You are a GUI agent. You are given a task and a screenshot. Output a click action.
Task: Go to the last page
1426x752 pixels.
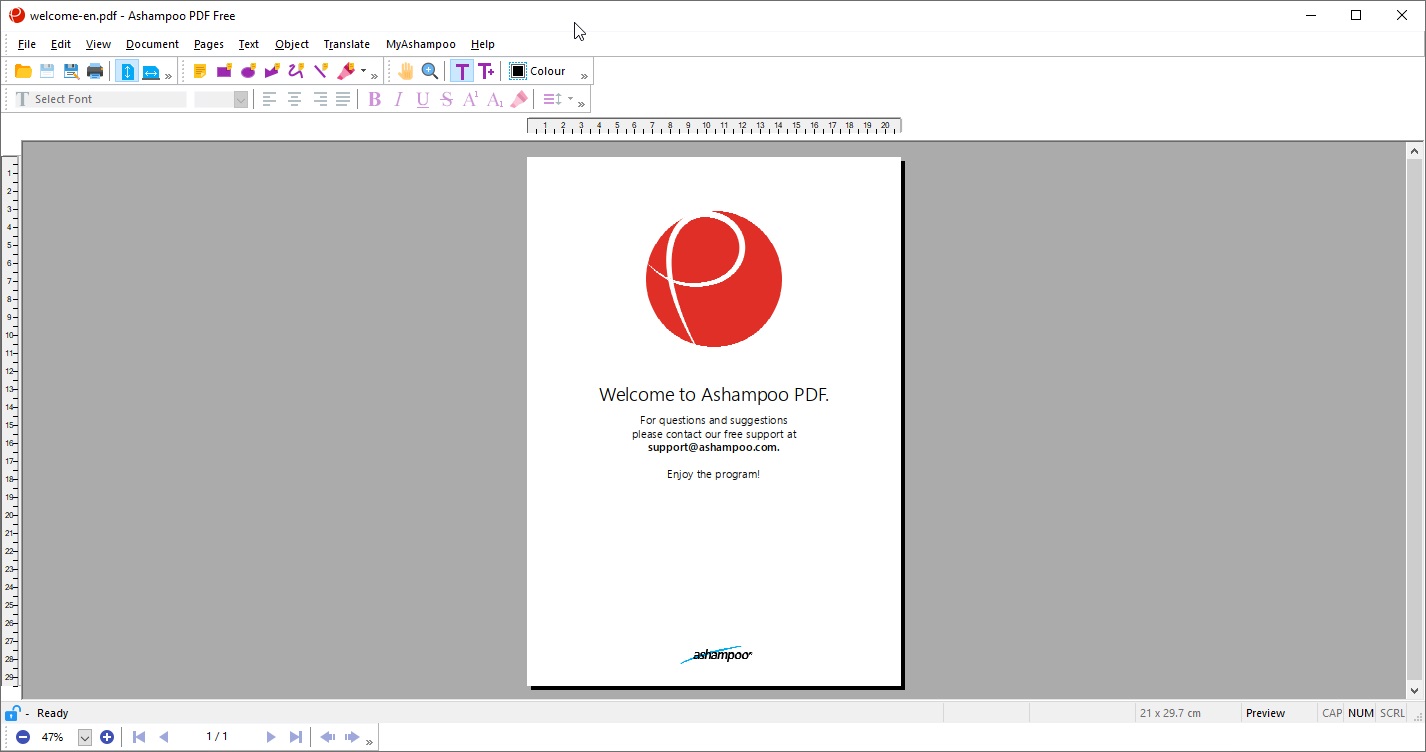295,737
